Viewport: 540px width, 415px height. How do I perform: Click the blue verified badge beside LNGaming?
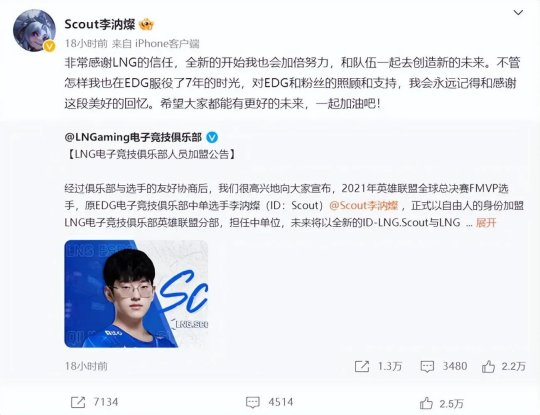click(x=212, y=137)
